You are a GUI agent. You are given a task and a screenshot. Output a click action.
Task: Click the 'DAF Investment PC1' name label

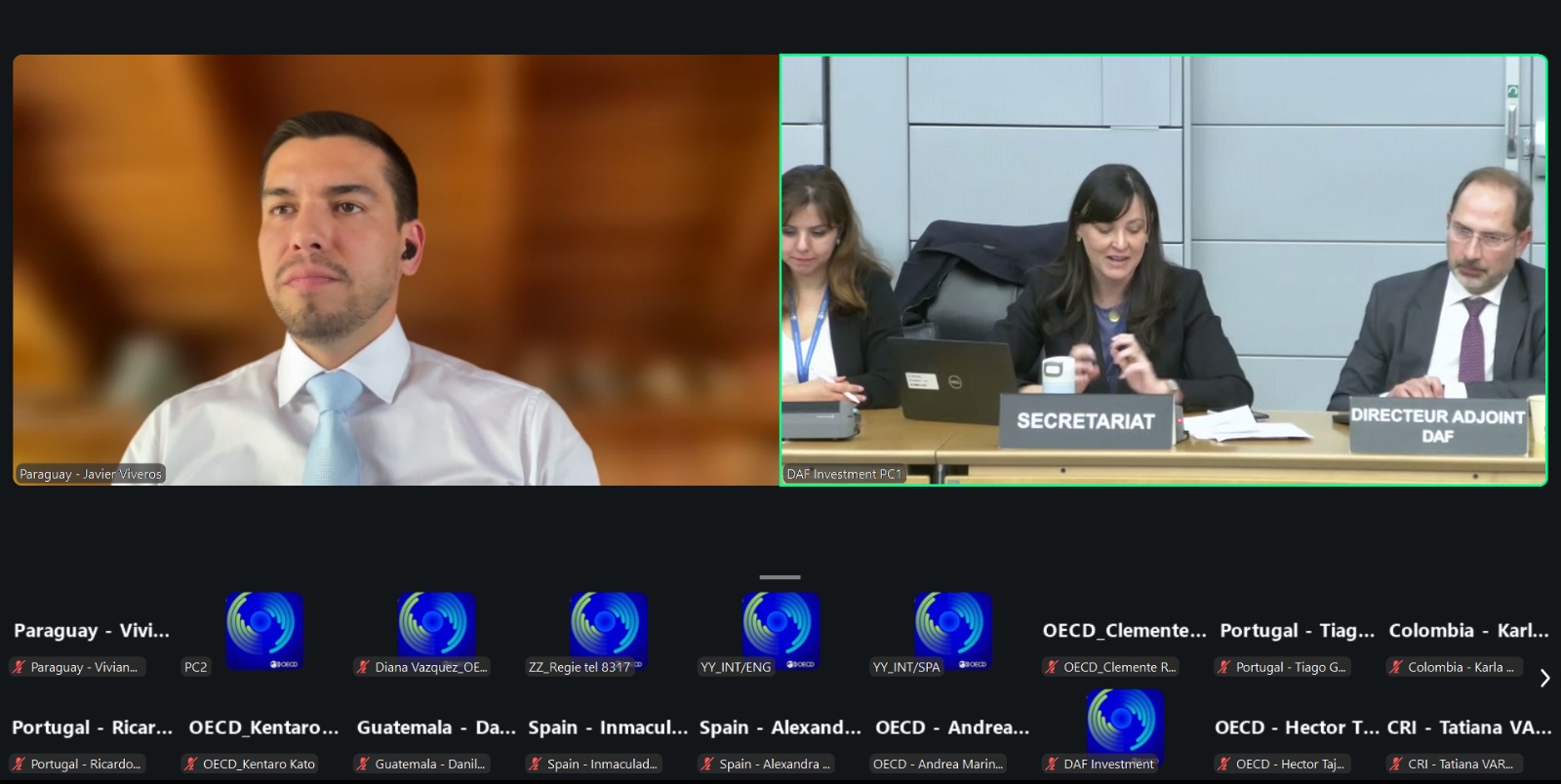844,475
